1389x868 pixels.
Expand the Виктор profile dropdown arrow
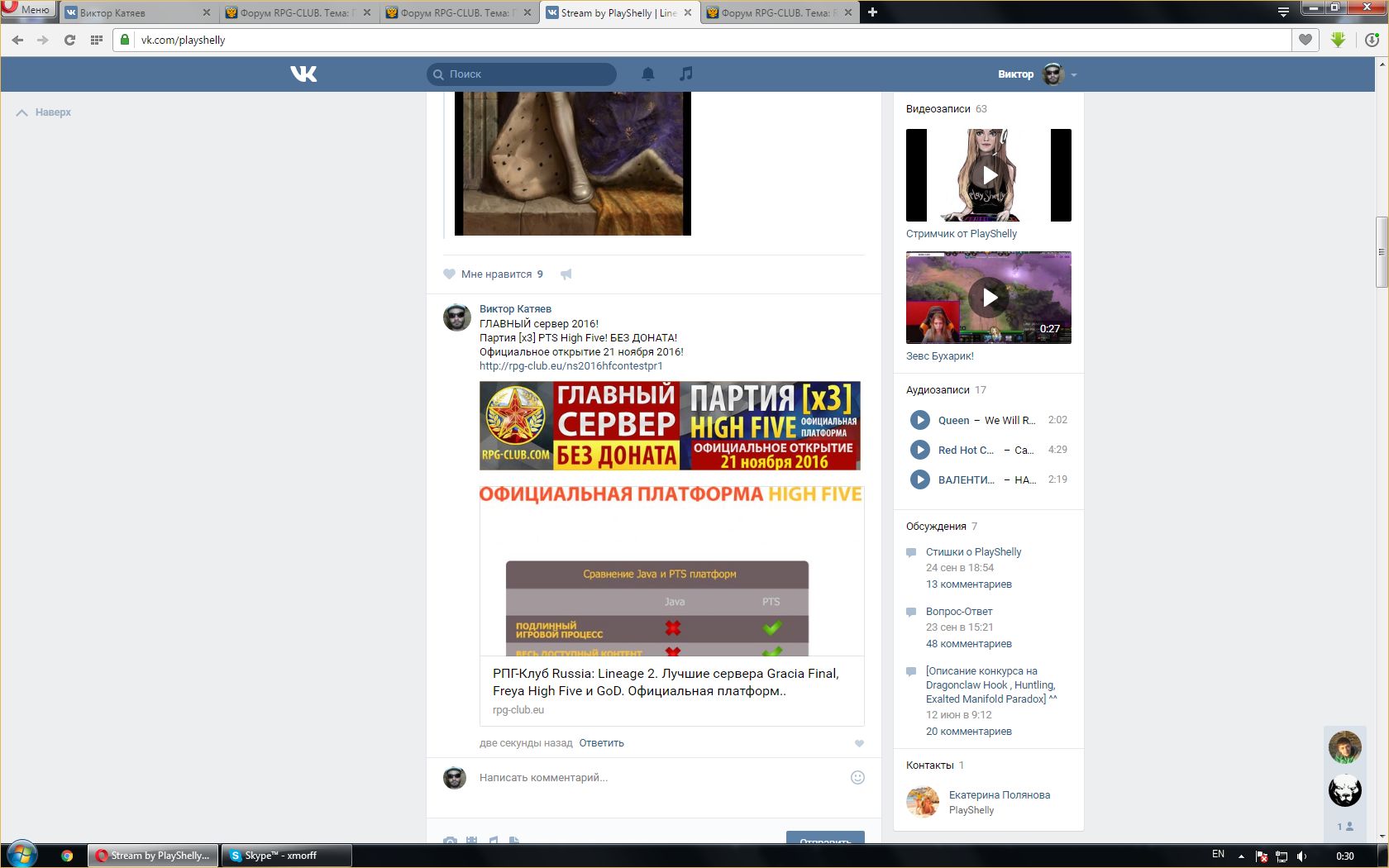click(1074, 74)
